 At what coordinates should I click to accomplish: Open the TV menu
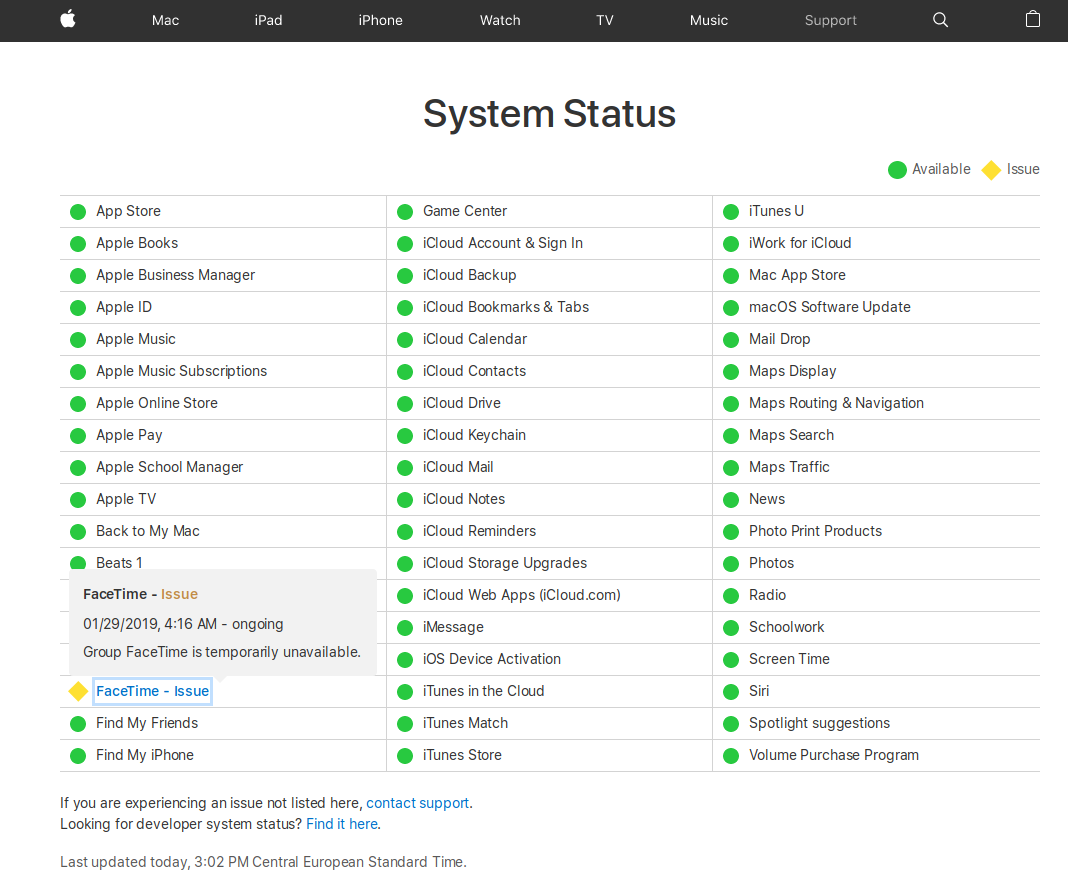pos(605,20)
